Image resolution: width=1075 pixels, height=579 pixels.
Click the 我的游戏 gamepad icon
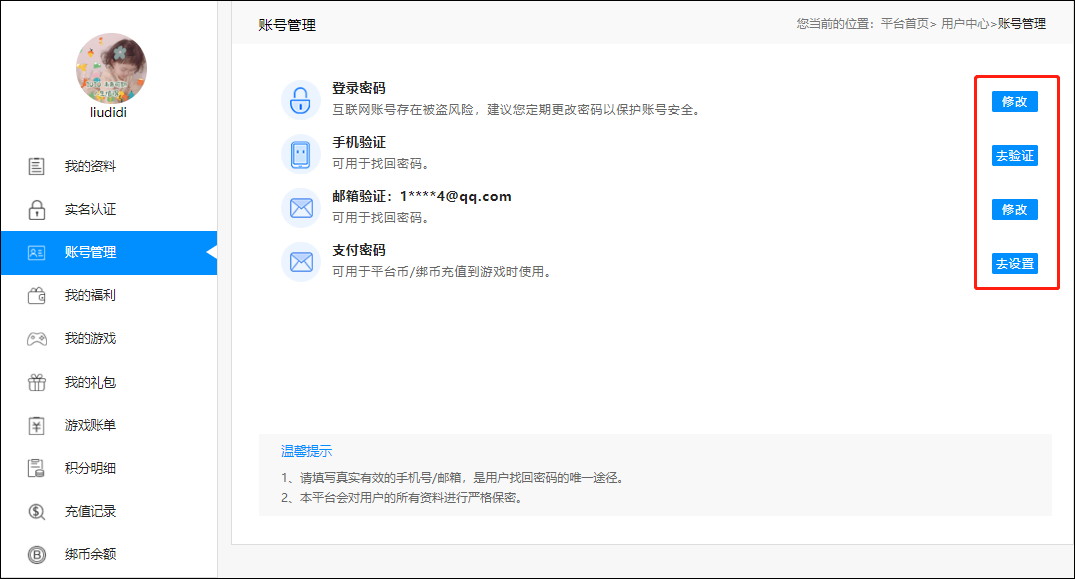click(x=36, y=338)
